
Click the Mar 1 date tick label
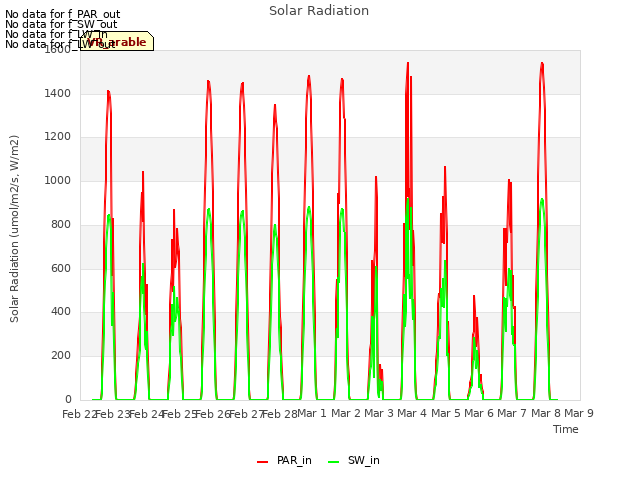(x=312, y=413)
